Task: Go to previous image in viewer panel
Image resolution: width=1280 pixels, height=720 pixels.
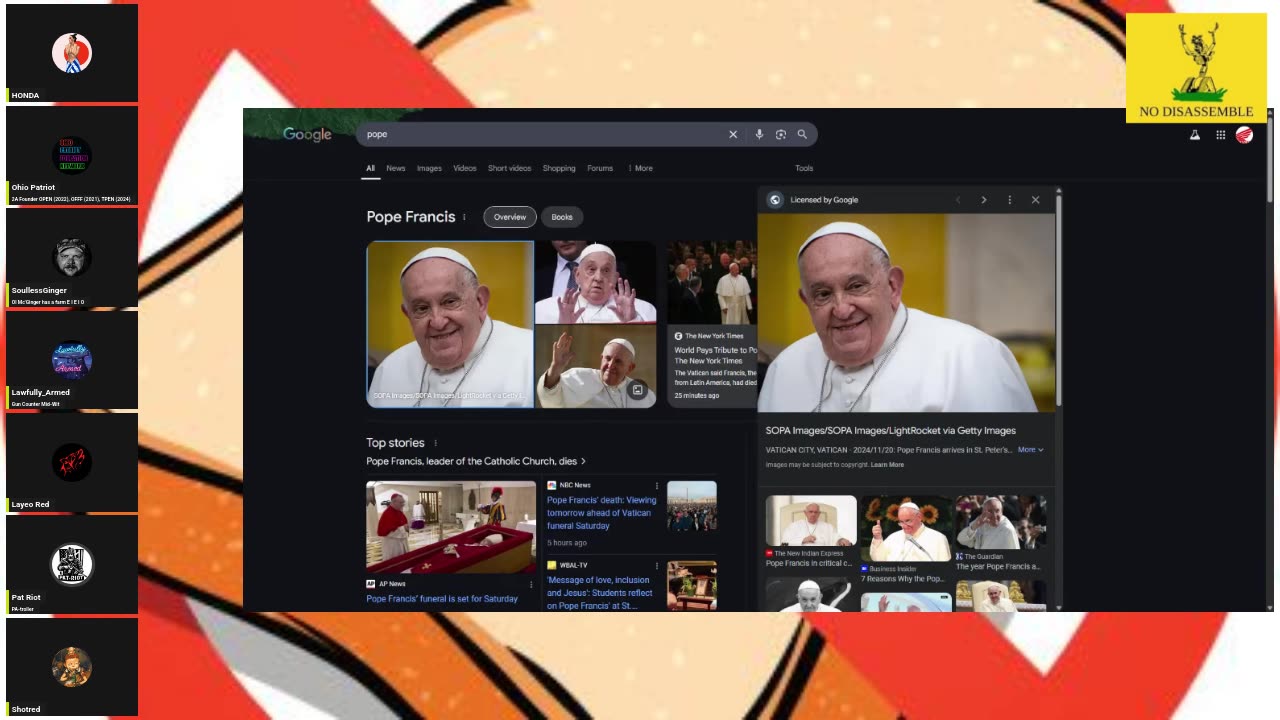Action: (958, 200)
